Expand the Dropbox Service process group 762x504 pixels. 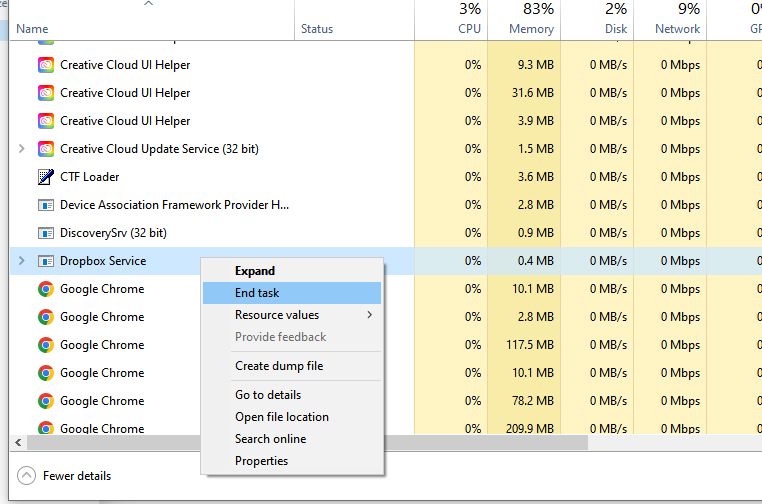(22, 261)
